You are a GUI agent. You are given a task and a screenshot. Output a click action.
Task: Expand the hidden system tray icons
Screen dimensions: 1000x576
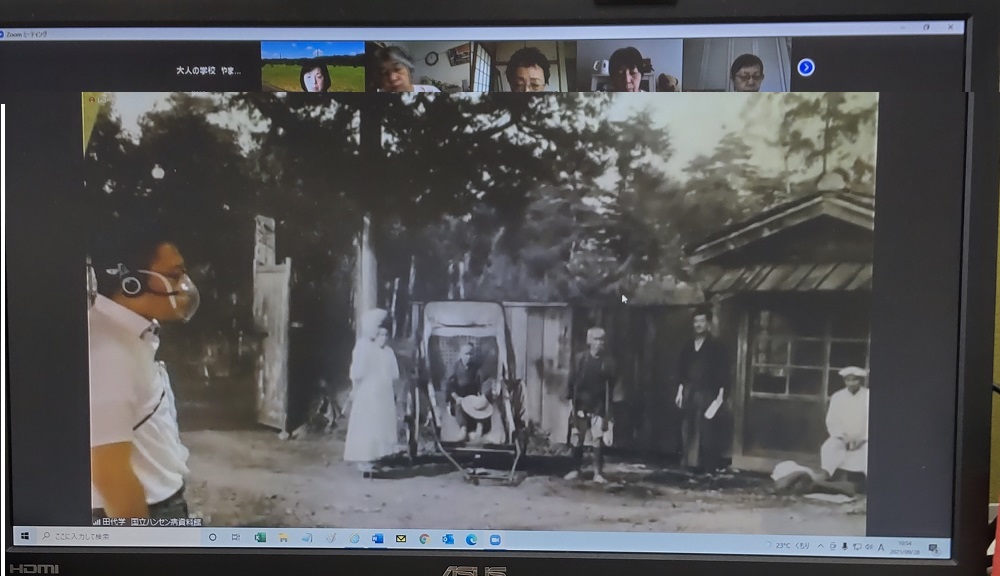(x=821, y=546)
